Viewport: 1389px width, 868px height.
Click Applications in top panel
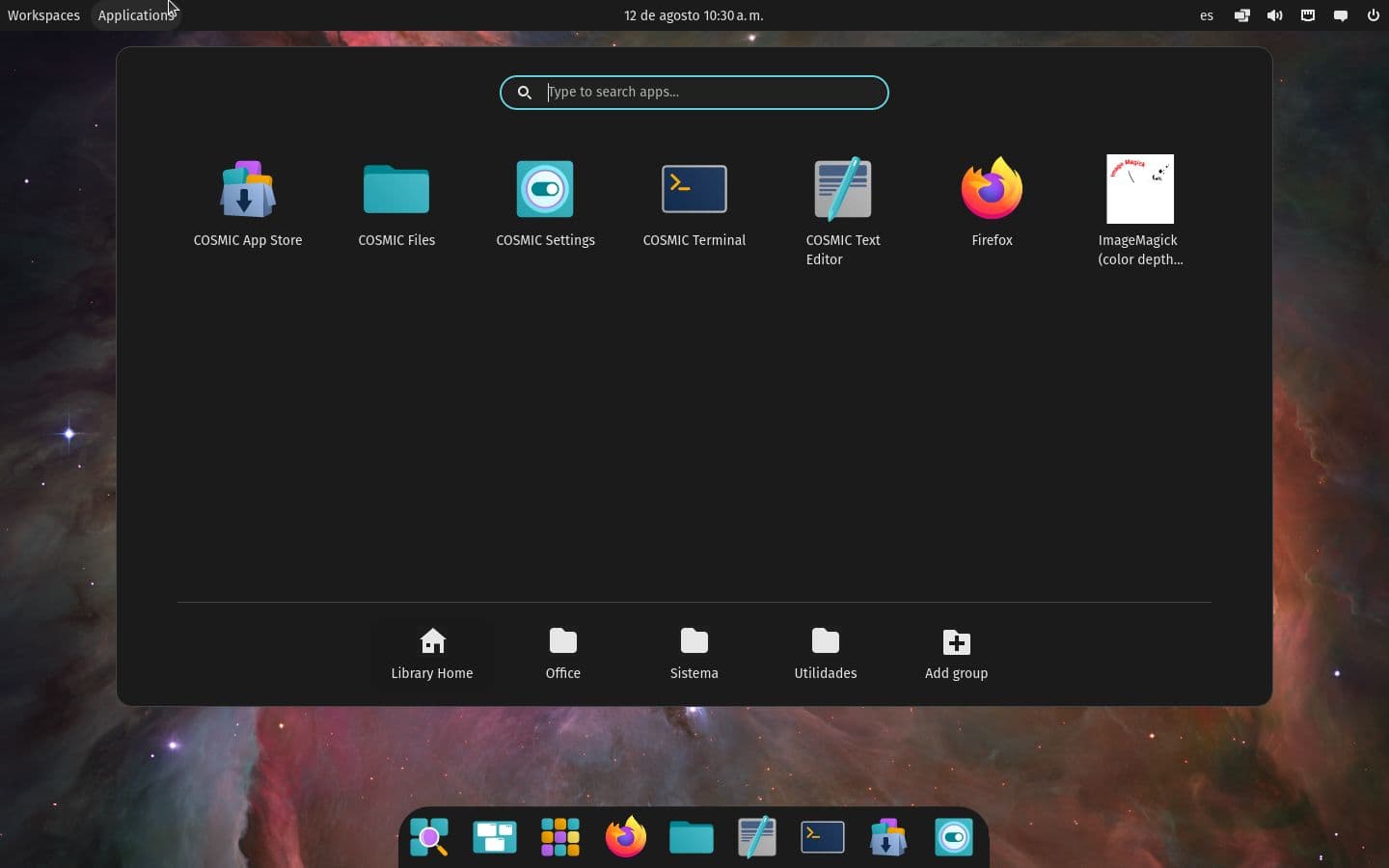pyautogui.click(x=136, y=15)
